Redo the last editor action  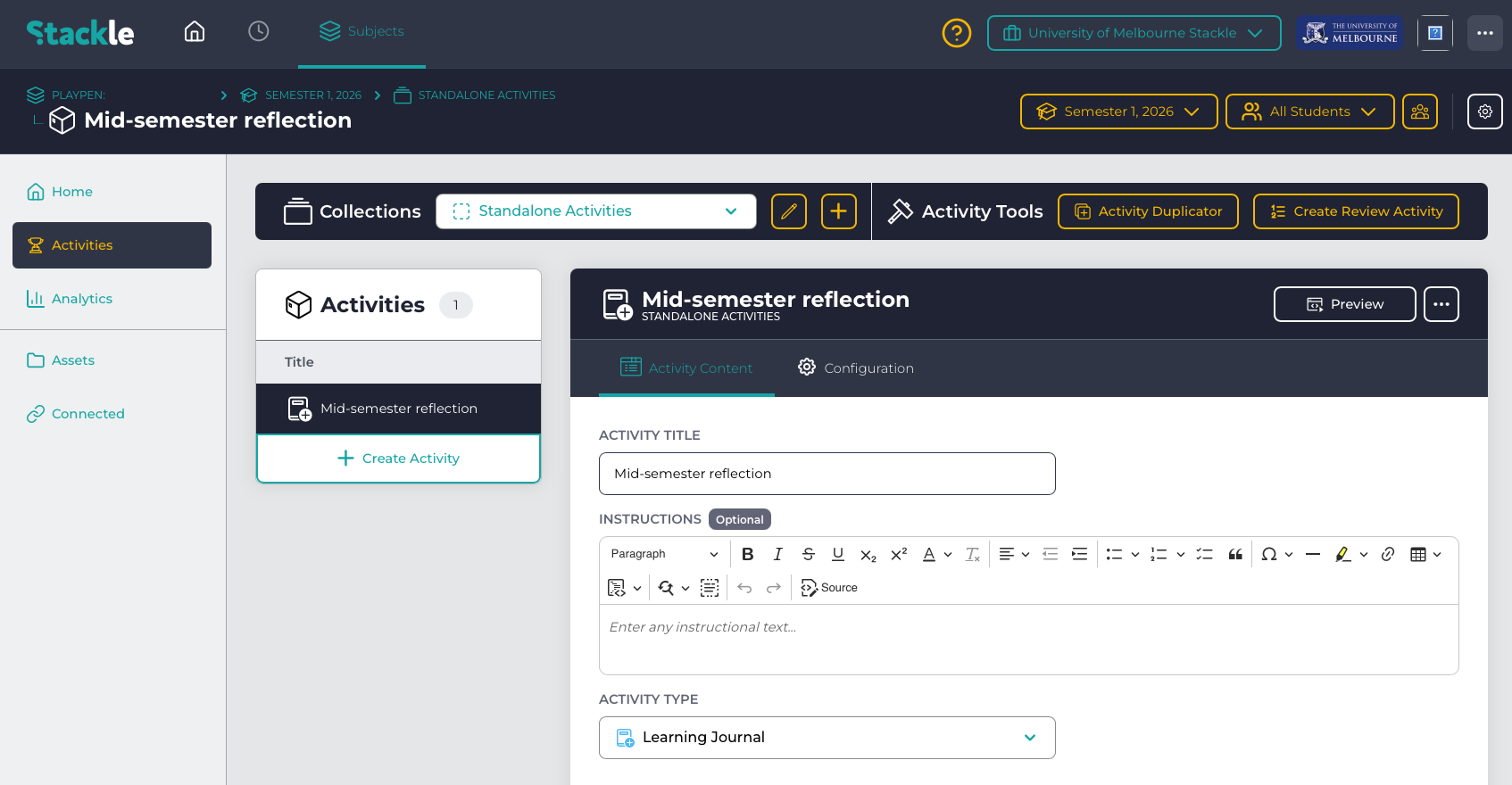click(774, 588)
